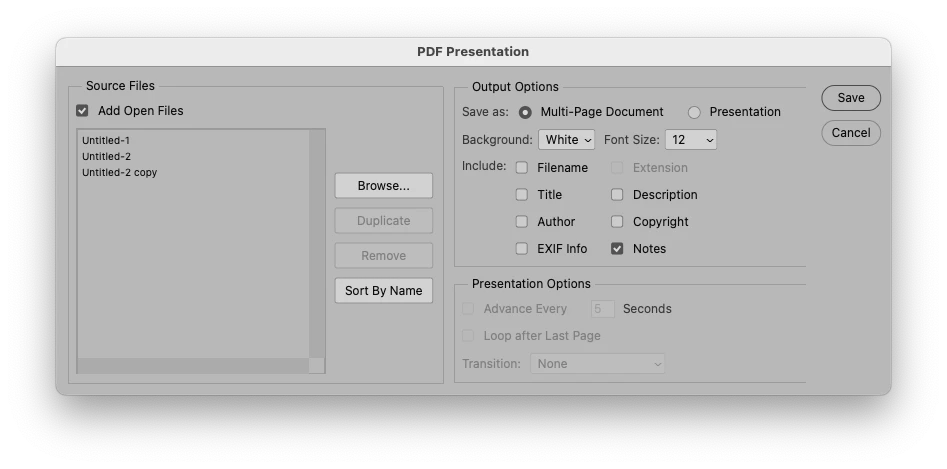Image resolution: width=947 pixels, height=469 pixels.
Task: Sort source files by name
Action: pos(384,290)
